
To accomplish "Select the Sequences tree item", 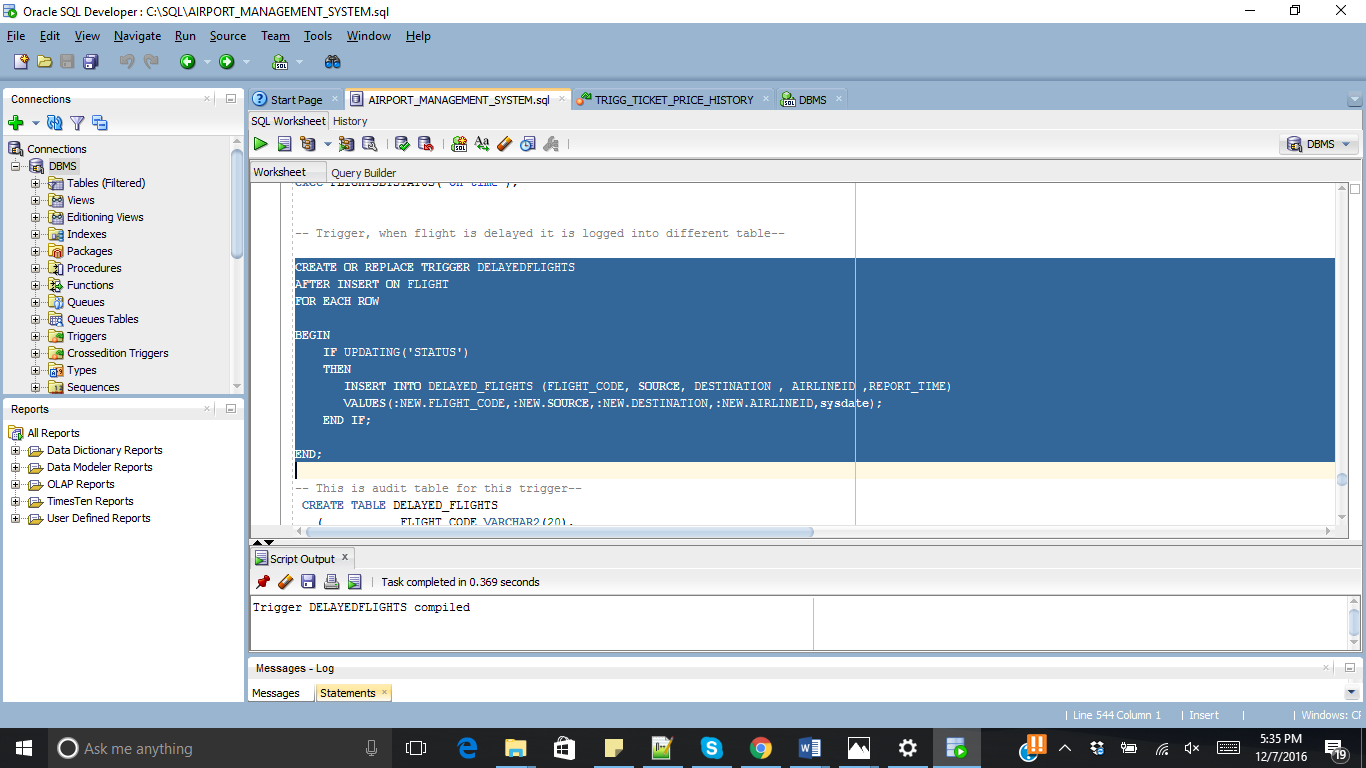I will [x=93, y=387].
